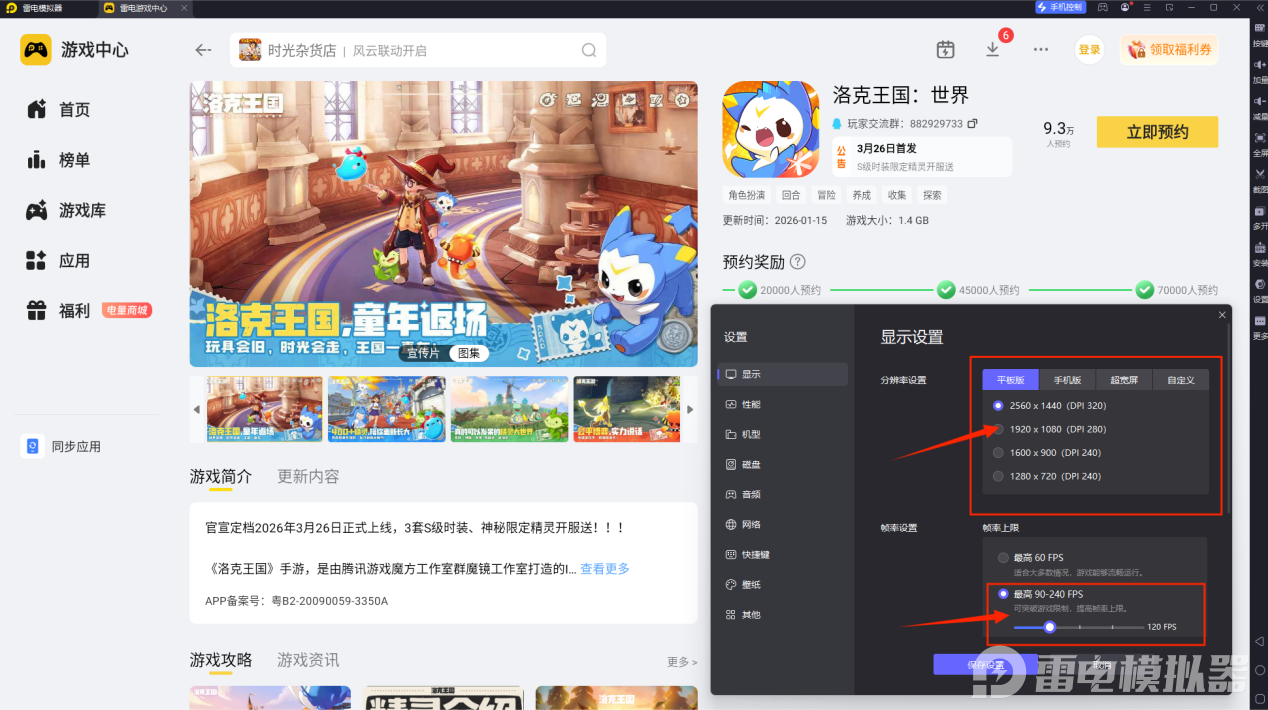Open 磁盘 settings category

point(782,464)
